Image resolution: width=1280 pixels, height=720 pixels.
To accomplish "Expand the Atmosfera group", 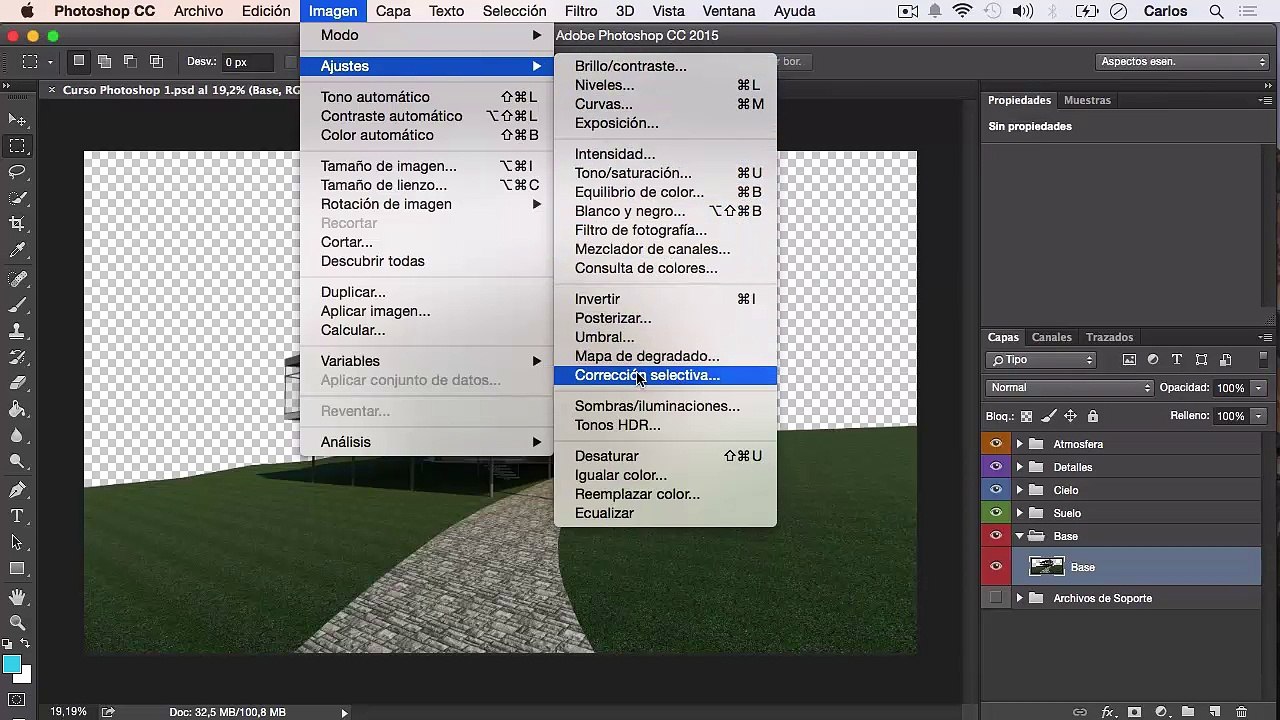I will (x=1020, y=444).
